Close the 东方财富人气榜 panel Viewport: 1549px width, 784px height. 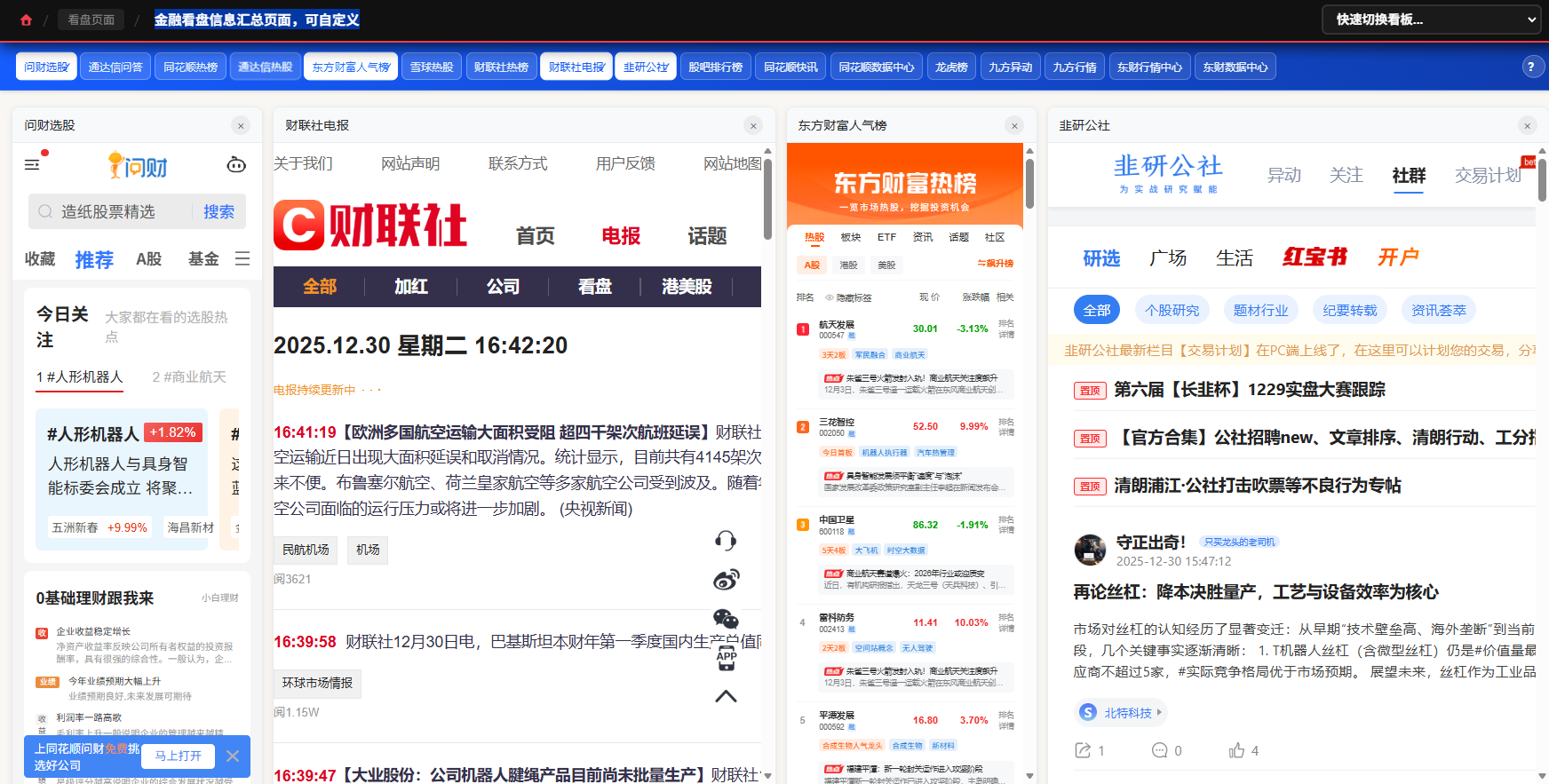[x=1014, y=126]
